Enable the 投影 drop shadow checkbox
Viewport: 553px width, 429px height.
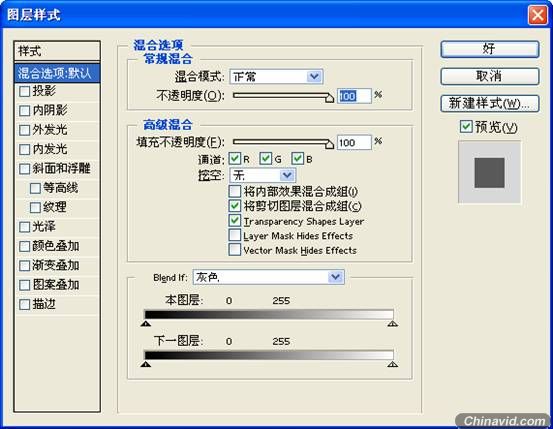coord(24,91)
